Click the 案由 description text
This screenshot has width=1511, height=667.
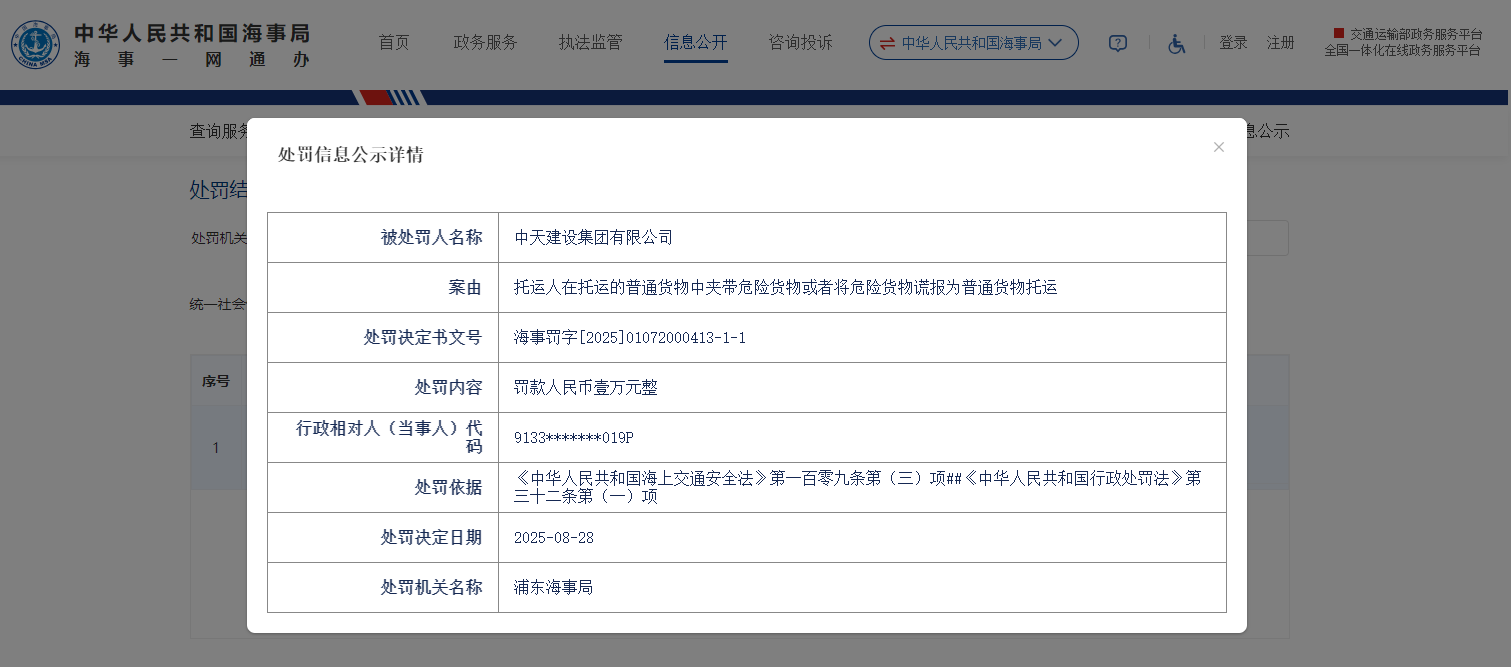coord(786,288)
